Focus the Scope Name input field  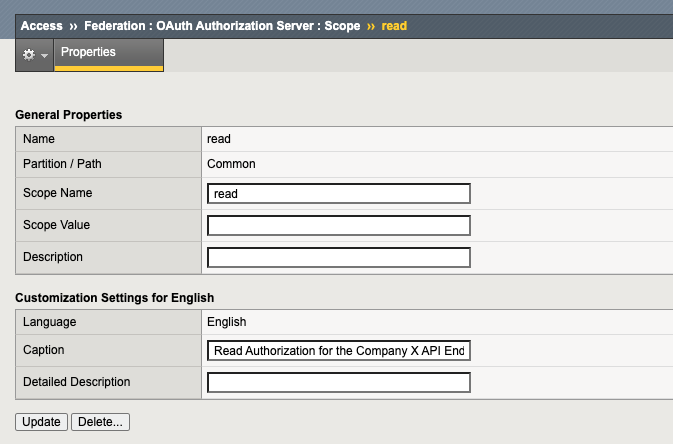[x=338, y=194]
